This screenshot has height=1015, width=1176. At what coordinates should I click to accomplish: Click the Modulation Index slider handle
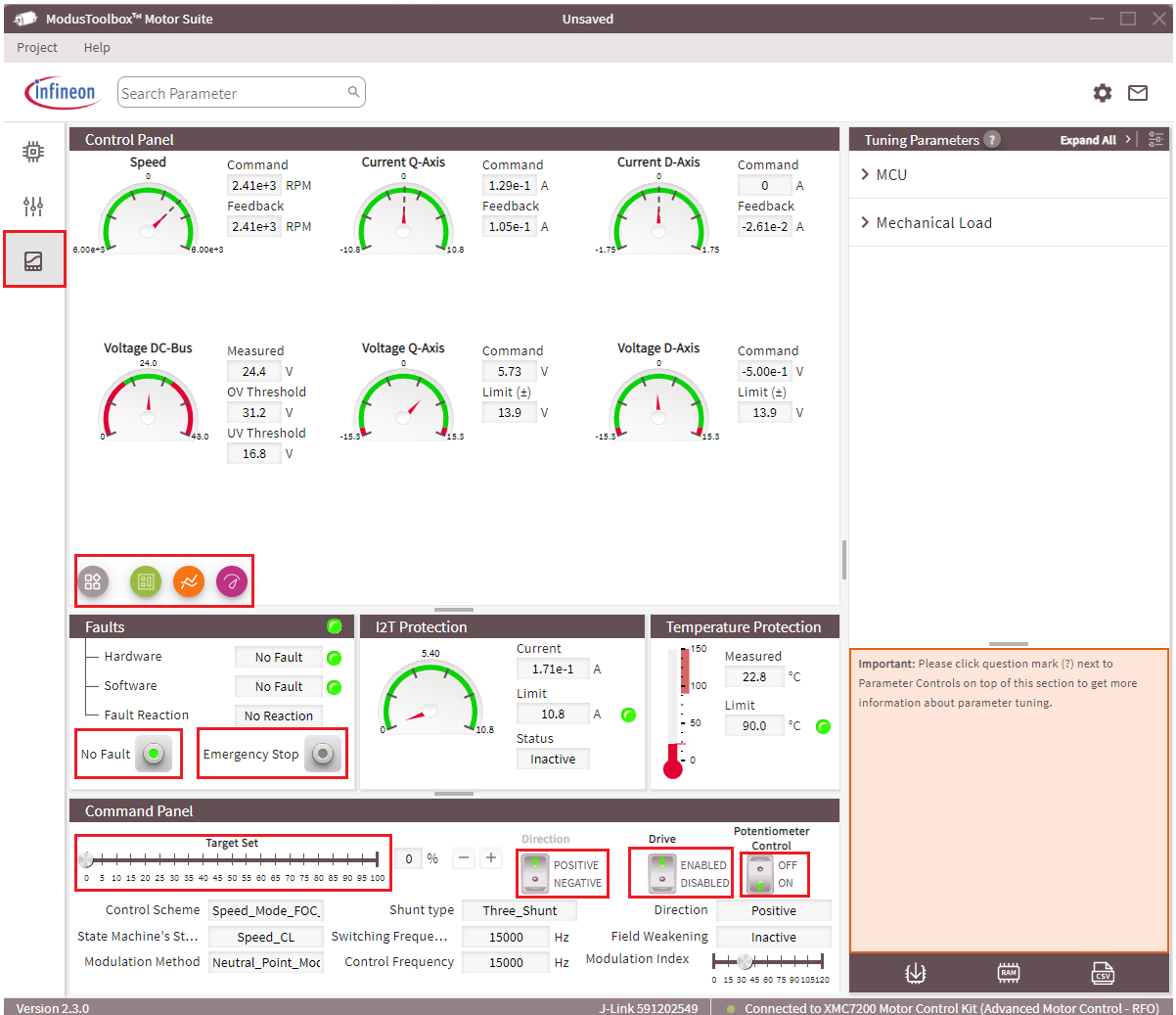coord(746,961)
